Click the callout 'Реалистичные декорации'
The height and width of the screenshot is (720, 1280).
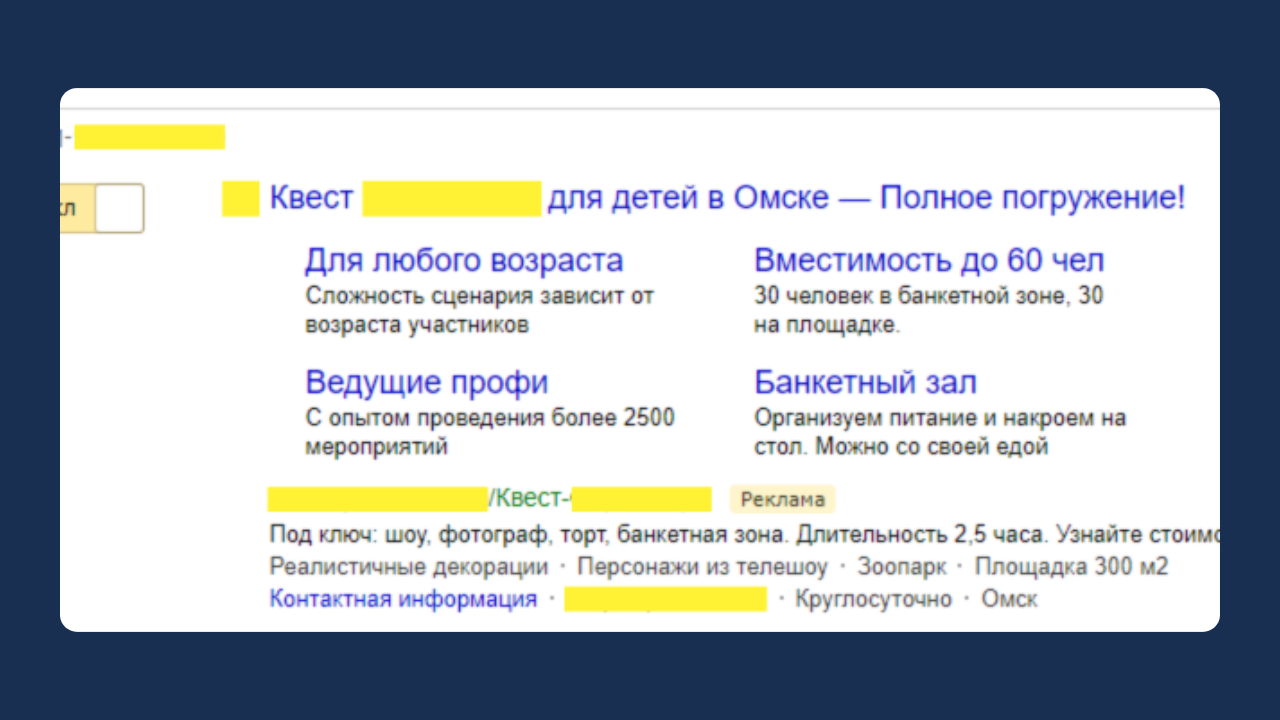409,567
